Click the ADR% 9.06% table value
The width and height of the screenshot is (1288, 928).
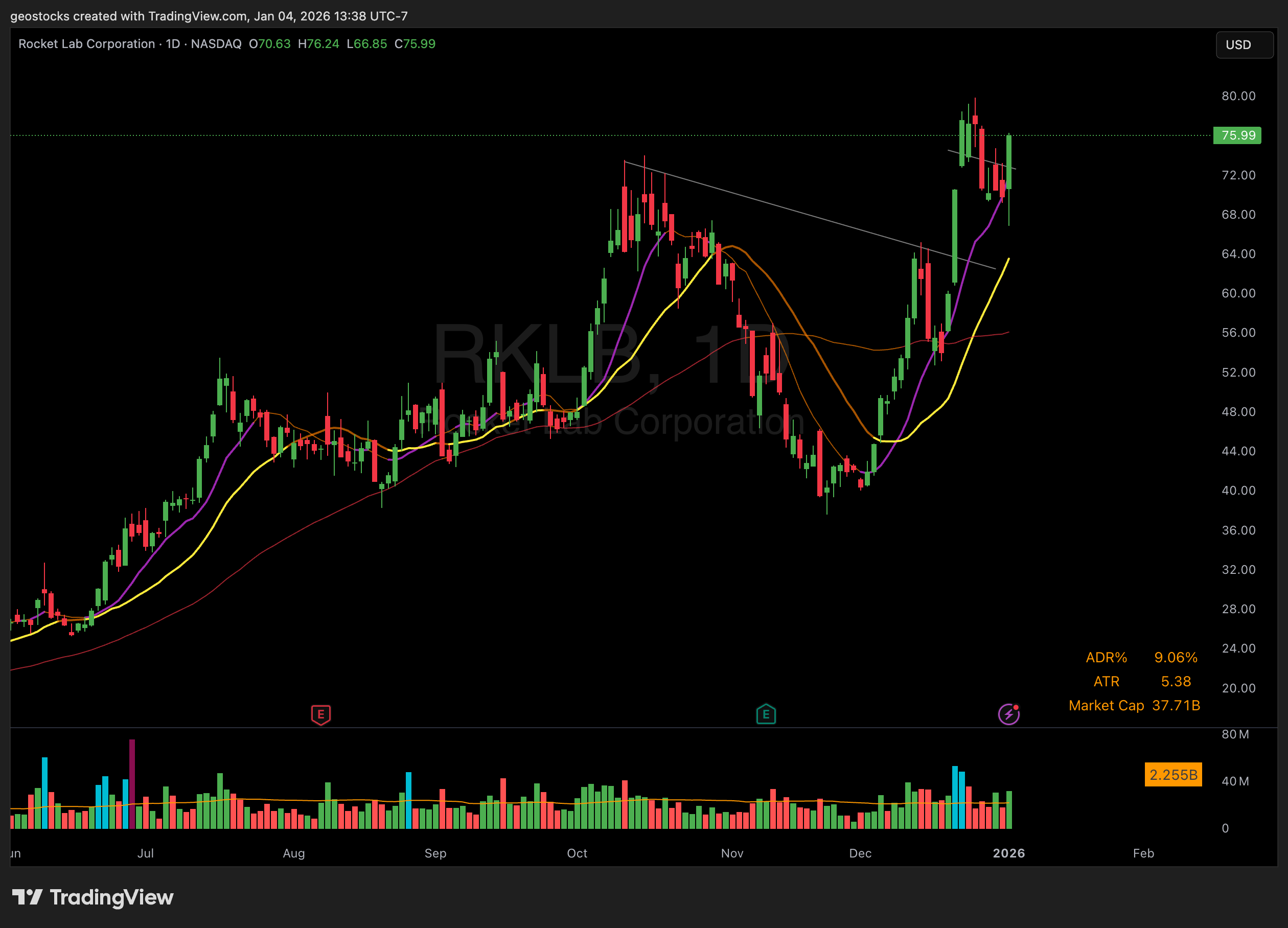click(x=1176, y=657)
